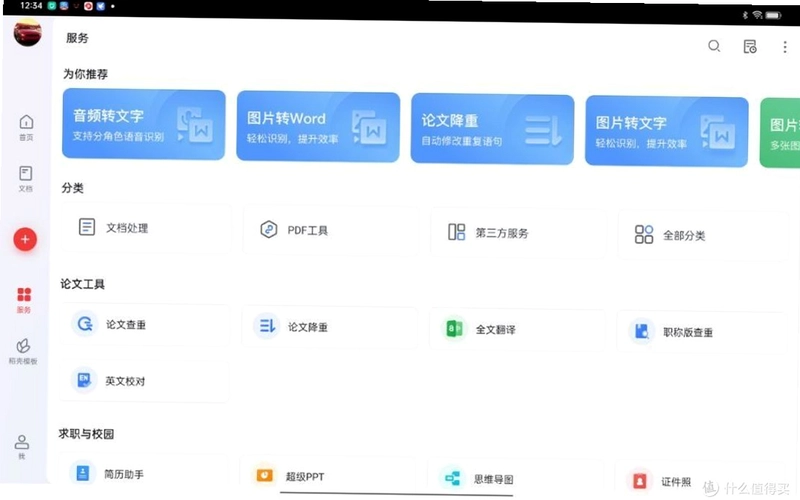
Task: Open PDF工具 category
Action: [x=330, y=230]
